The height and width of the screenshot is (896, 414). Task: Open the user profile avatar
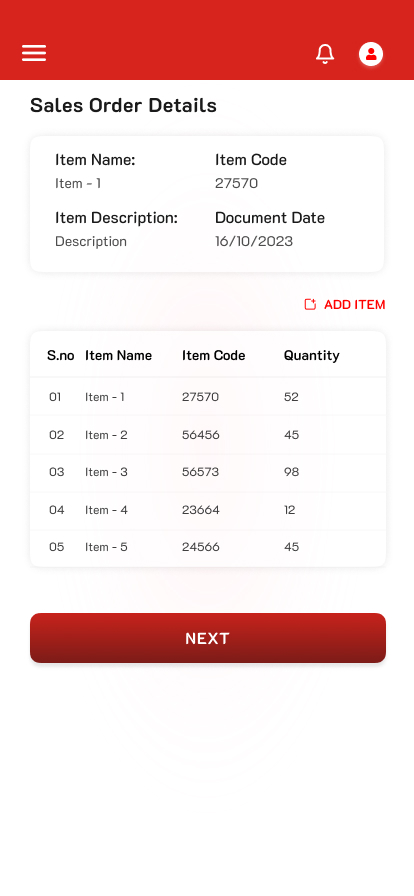pyautogui.click(x=371, y=54)
